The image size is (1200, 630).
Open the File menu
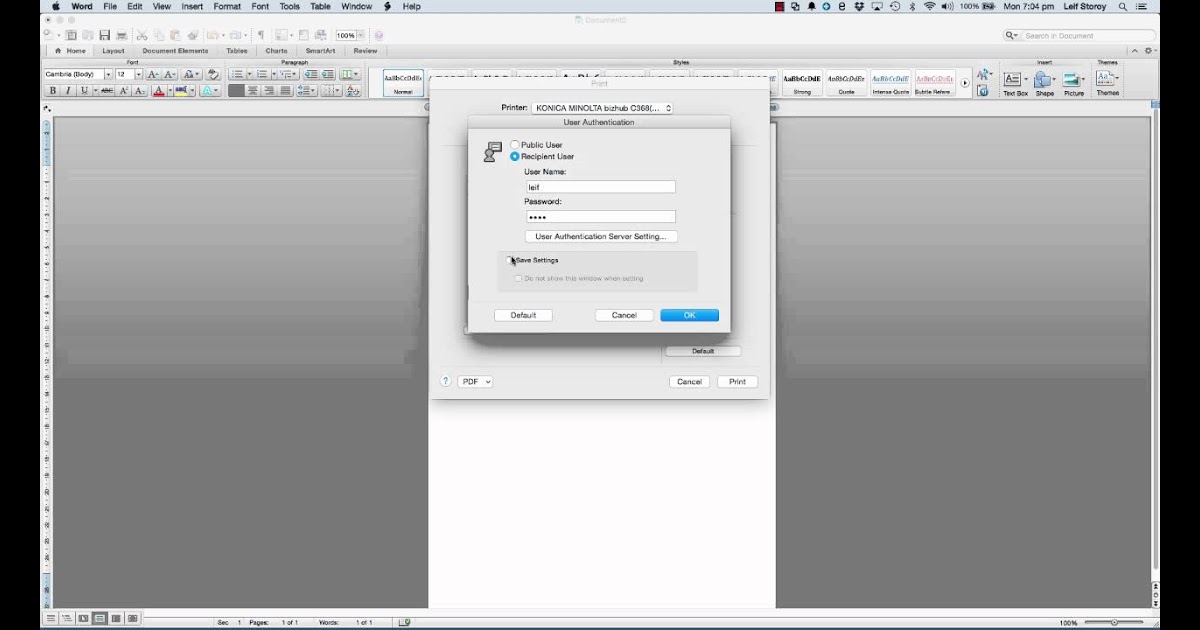point(110,6)
